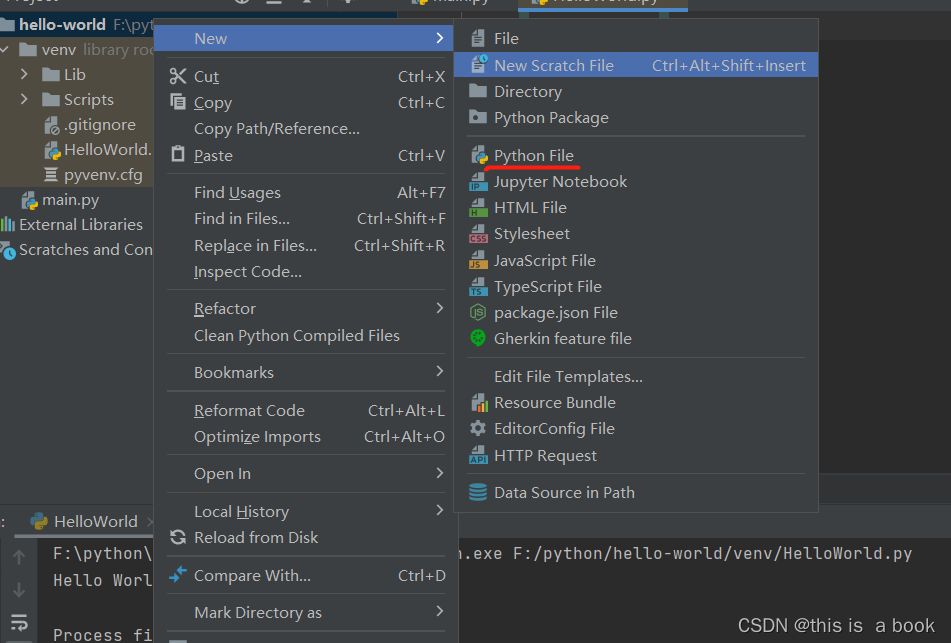Click the Jupyter Notebook icon
Image resolution: width=951 pixels, height=643 pixels.
[x=477, y=181]
